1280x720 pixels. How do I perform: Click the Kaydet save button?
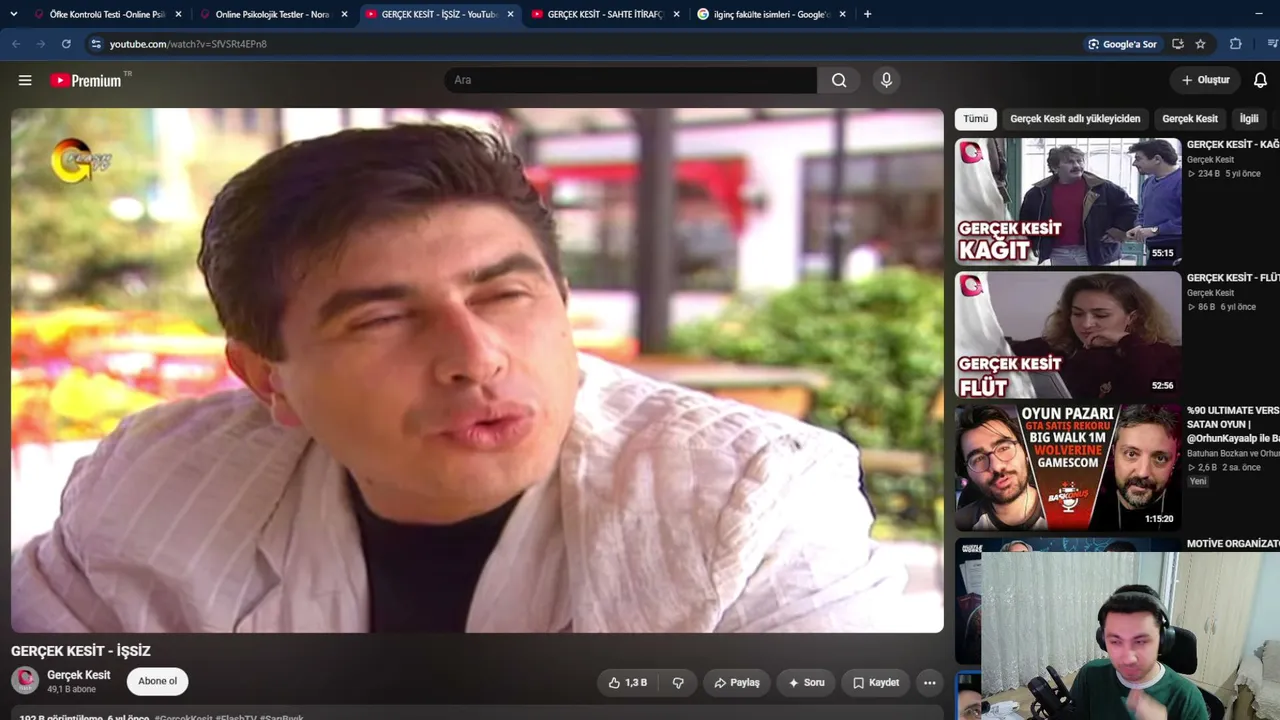click(x=876, y=683)
